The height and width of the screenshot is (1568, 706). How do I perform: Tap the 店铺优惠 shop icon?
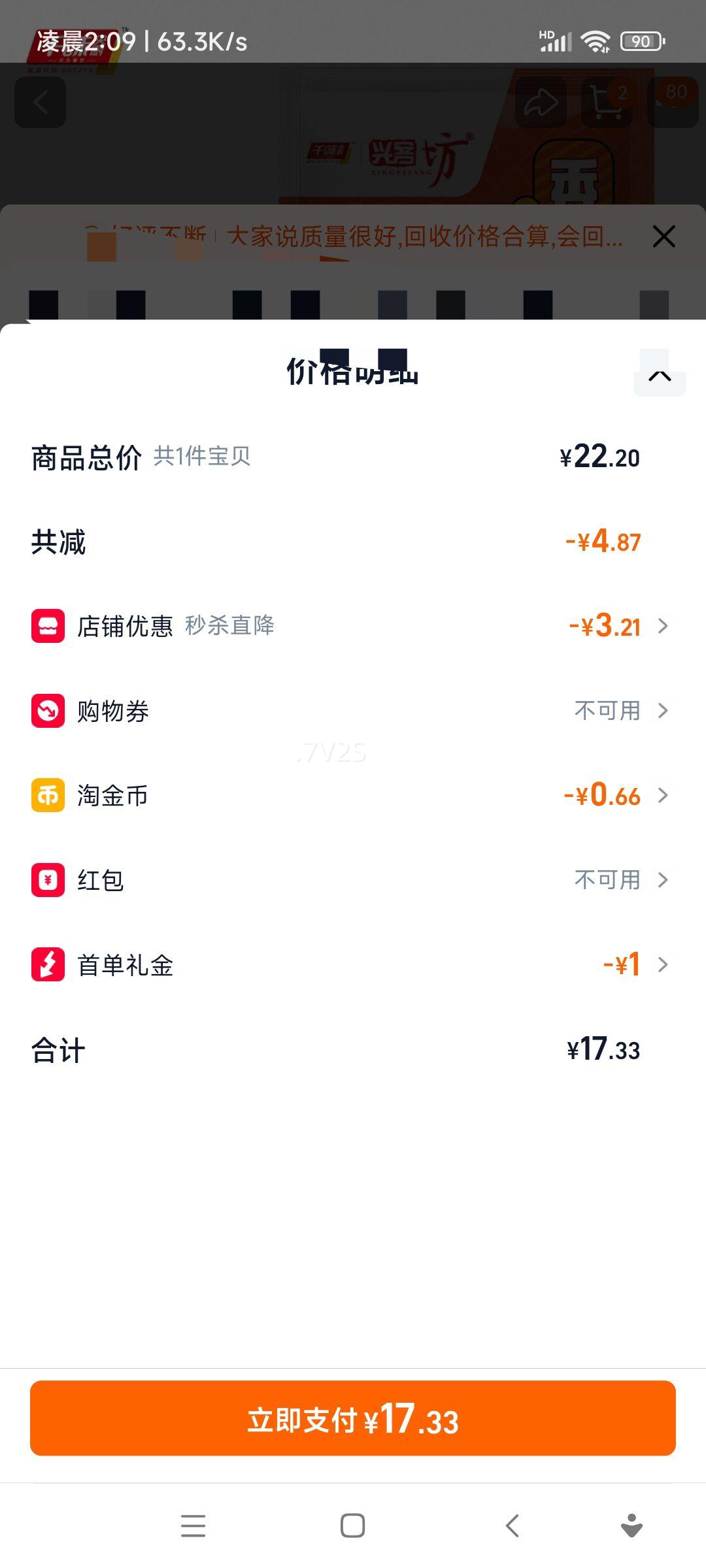pyautogui.click(x=48, y=626)
